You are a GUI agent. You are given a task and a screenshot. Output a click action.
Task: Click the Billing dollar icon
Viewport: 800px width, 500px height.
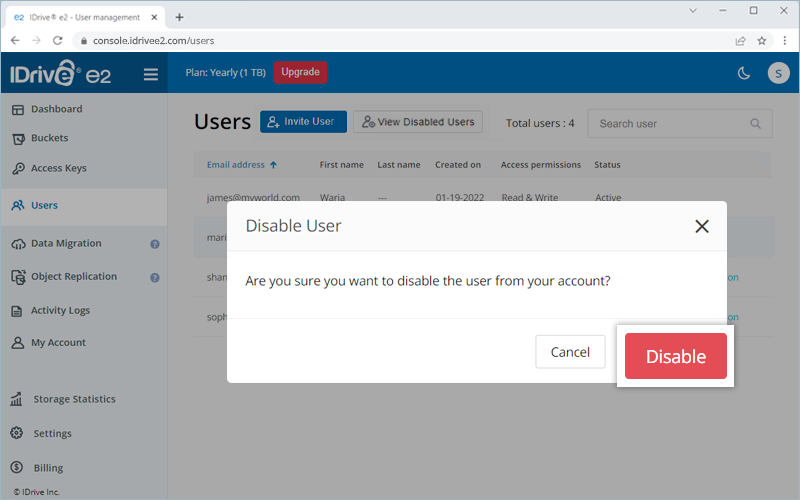(x=17, y=467)
